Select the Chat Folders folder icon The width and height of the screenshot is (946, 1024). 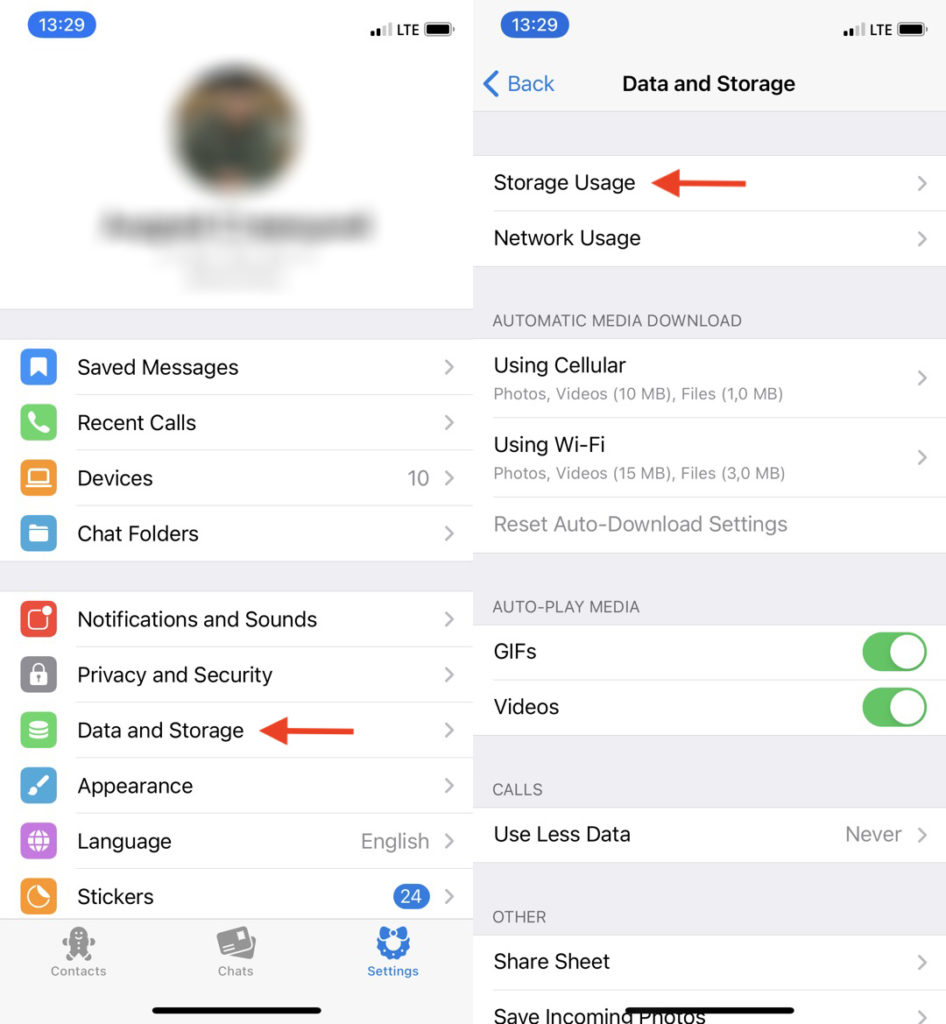coord(39,534)
